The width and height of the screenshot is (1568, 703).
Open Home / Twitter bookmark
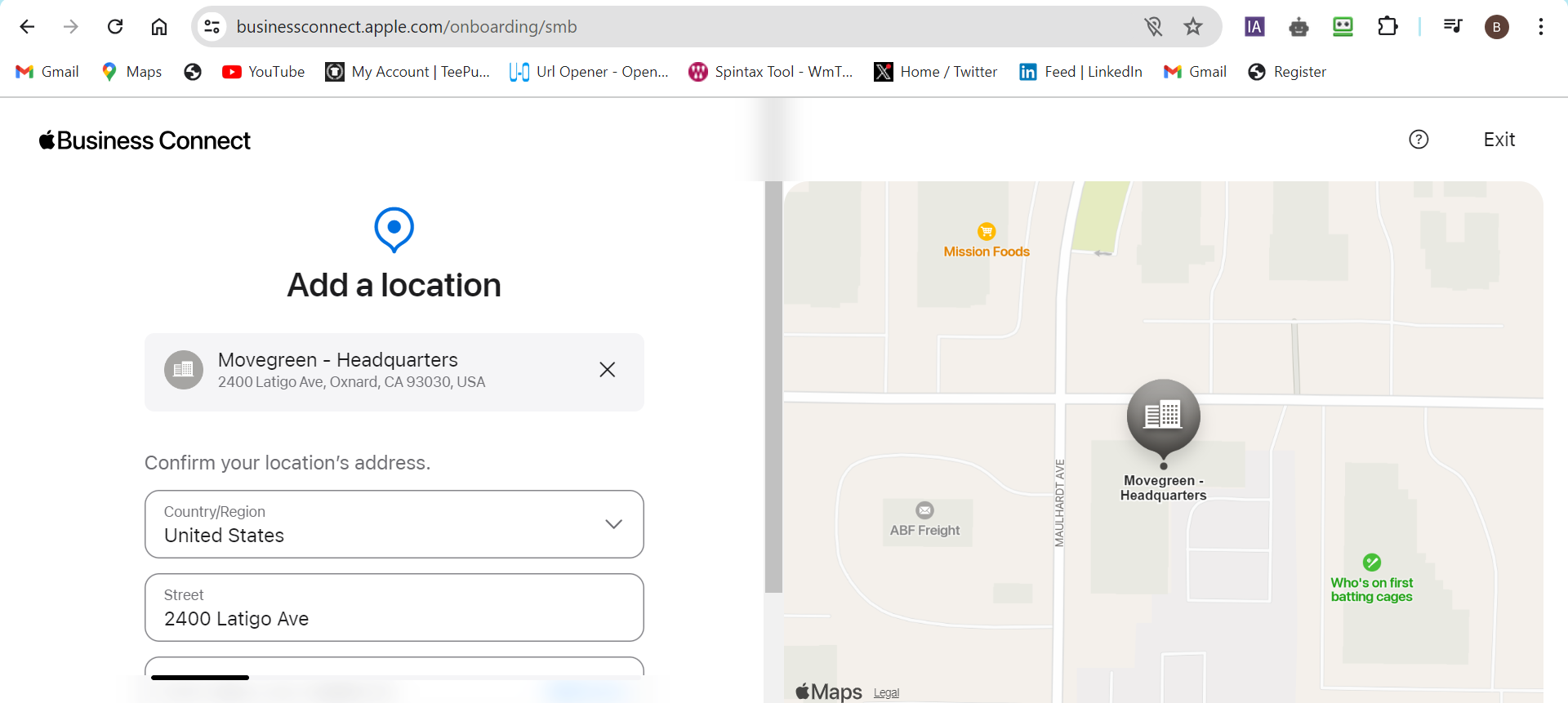(x=936, y=72)
